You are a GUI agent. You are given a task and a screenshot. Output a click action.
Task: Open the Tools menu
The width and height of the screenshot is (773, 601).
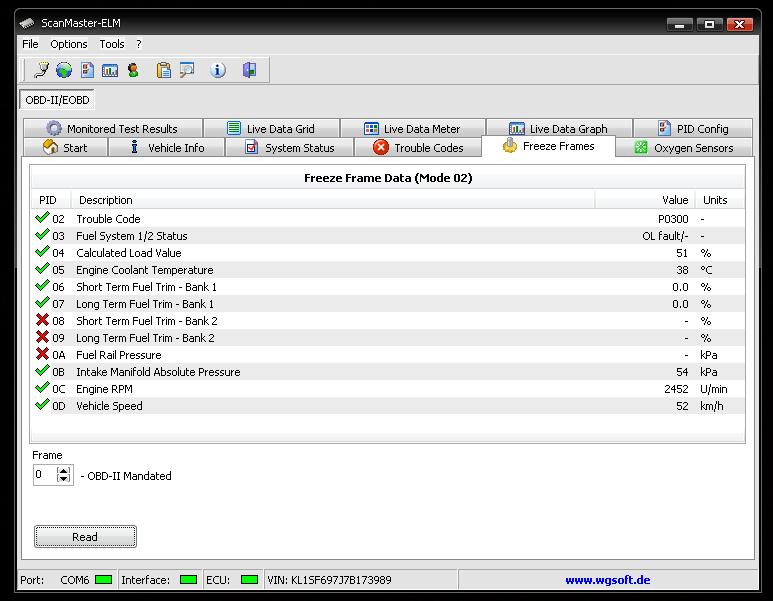(x=112, y=44)
